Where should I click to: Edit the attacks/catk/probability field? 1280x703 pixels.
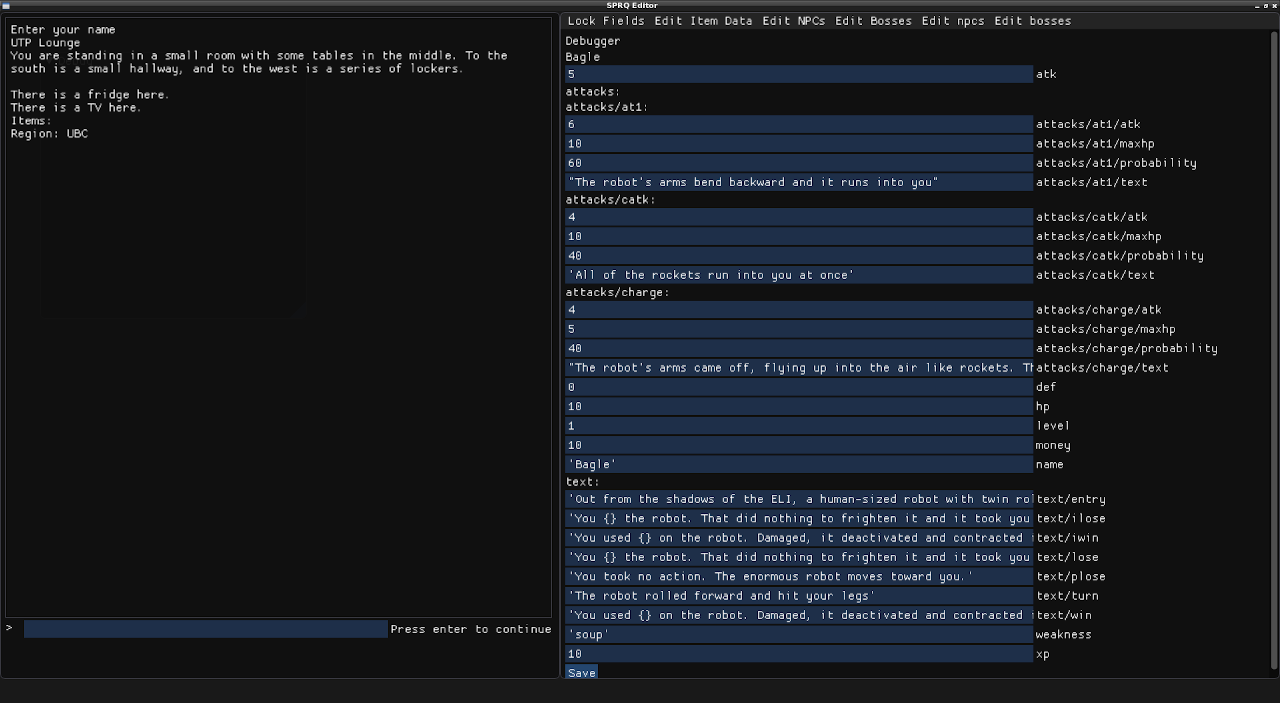tap(798, 256)
